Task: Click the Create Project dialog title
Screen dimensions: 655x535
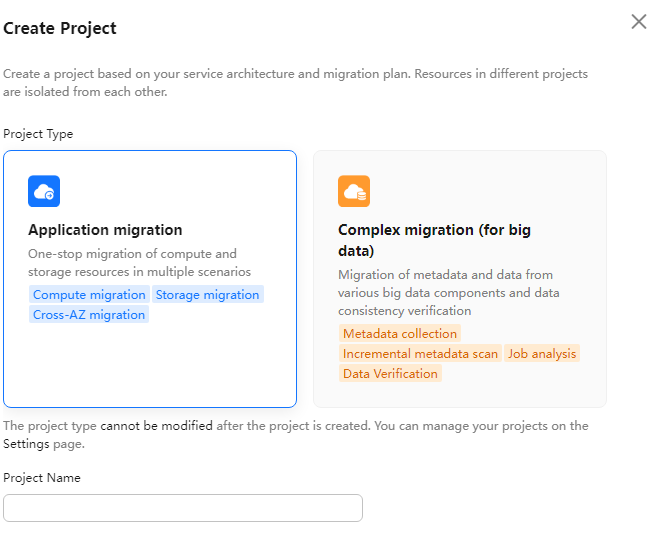Action: point(60,28)
